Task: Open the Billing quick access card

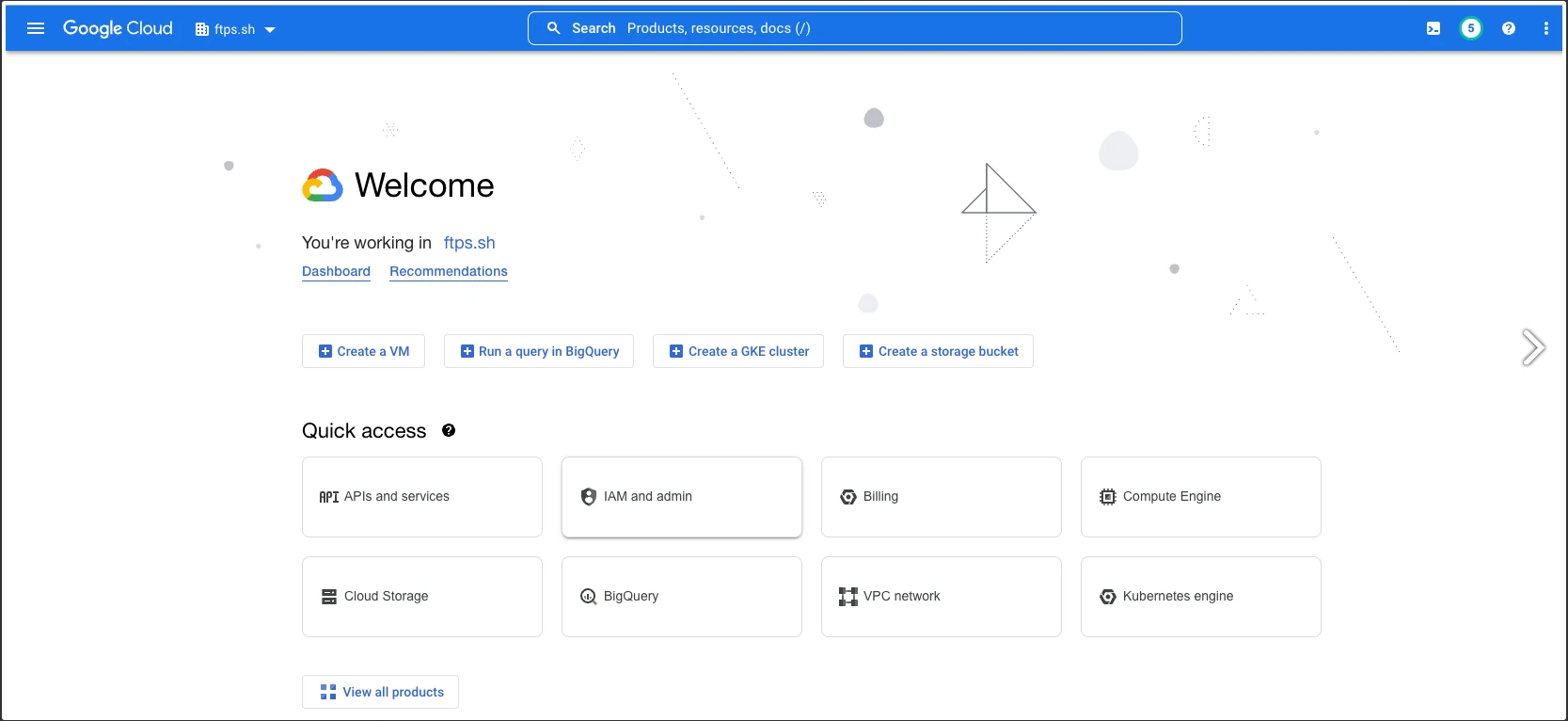Action: (942, 497)
